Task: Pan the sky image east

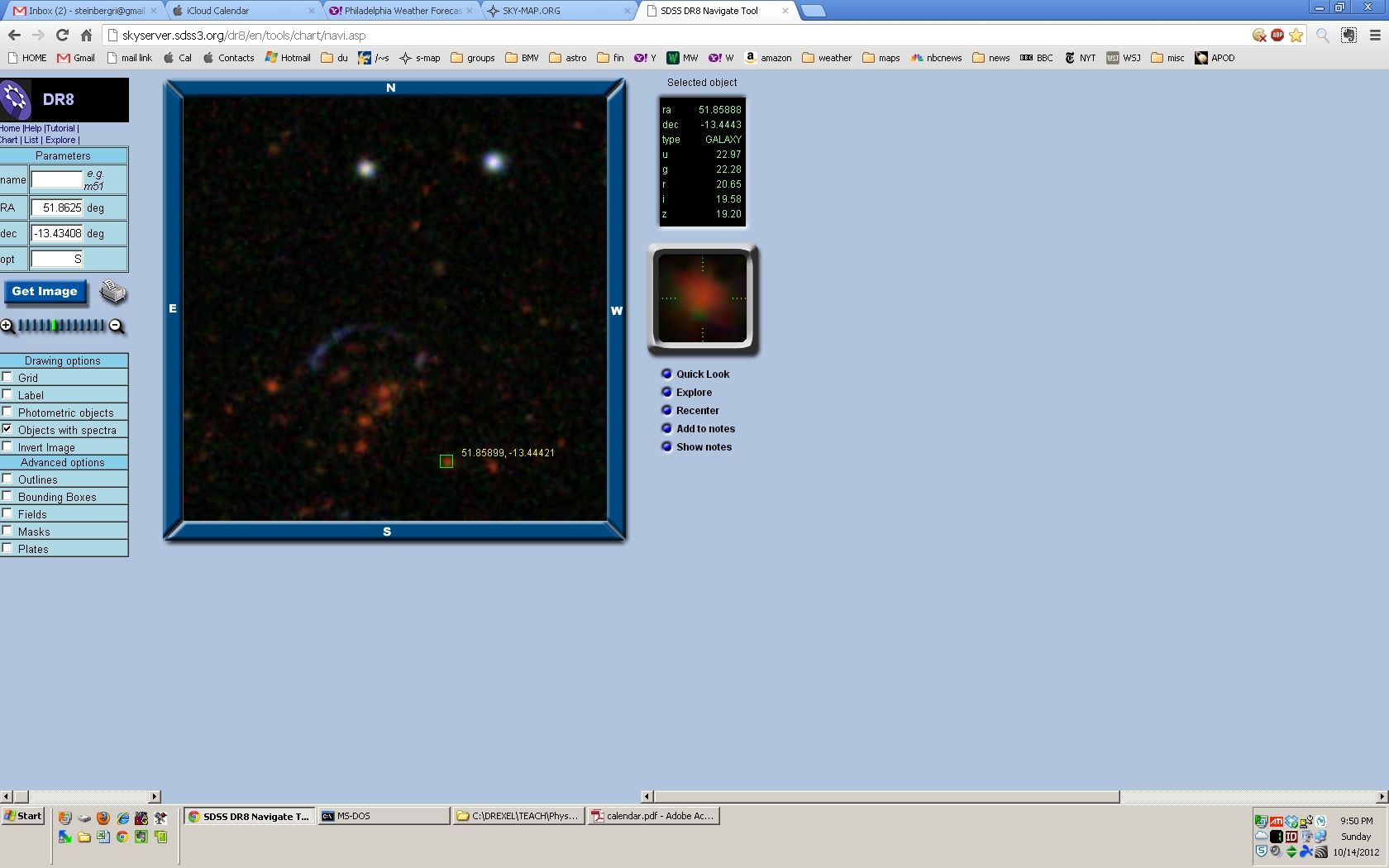Action: tap(173, 308)
